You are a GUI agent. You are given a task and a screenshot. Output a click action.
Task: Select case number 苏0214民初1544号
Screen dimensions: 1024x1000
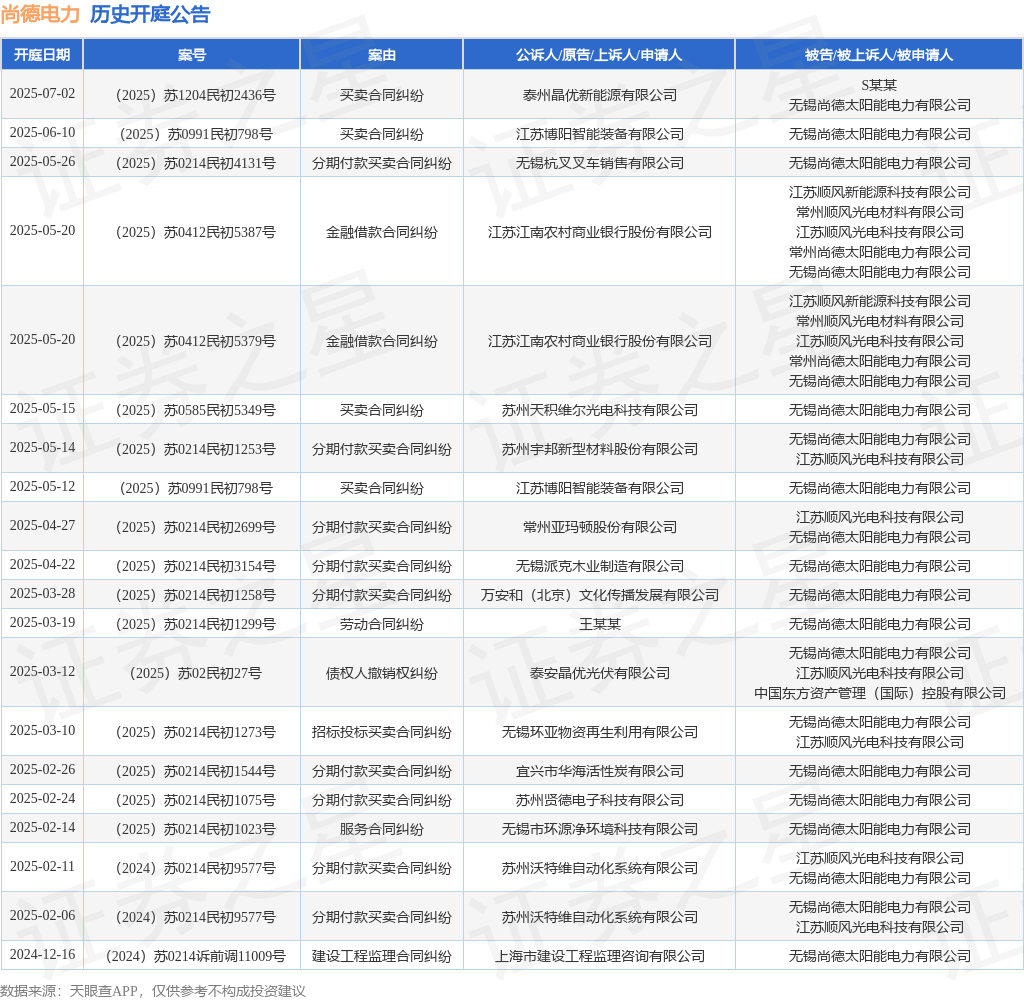pos(195,771)
